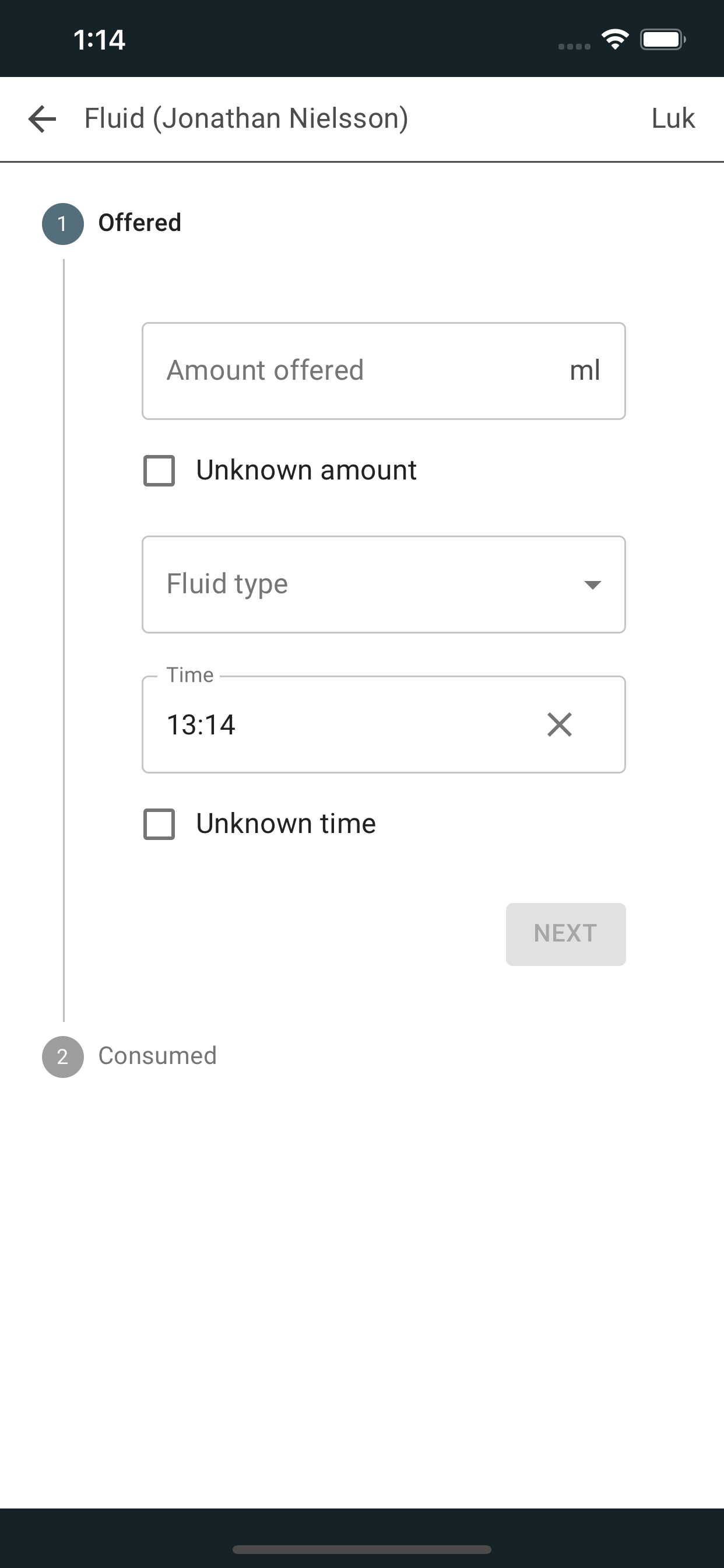Click the Time field showing 13:14

coord(340,724)
